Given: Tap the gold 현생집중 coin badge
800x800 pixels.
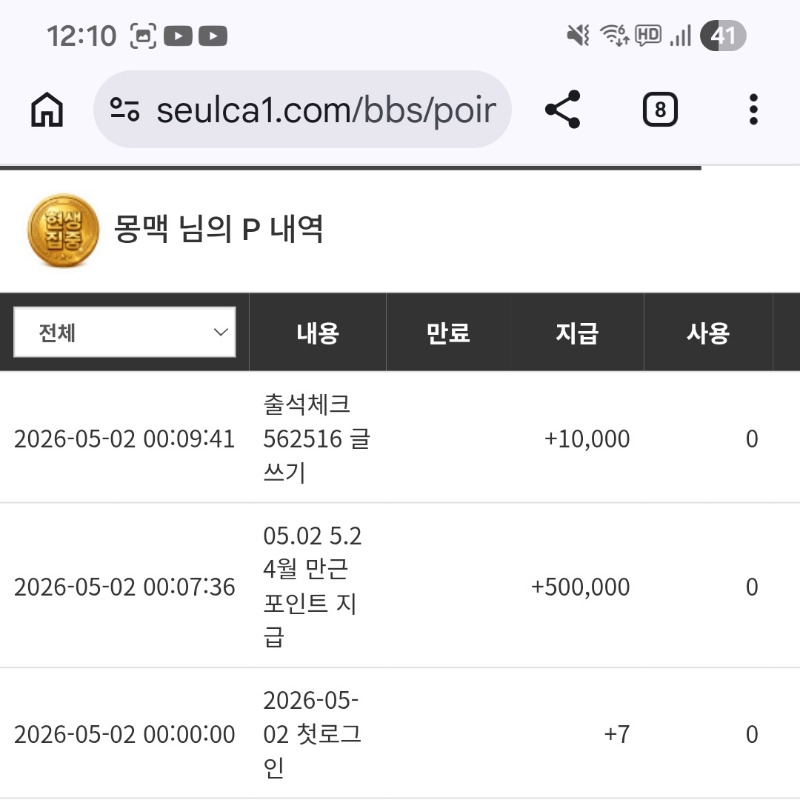Looking at the screenshot, I should 63,231.
